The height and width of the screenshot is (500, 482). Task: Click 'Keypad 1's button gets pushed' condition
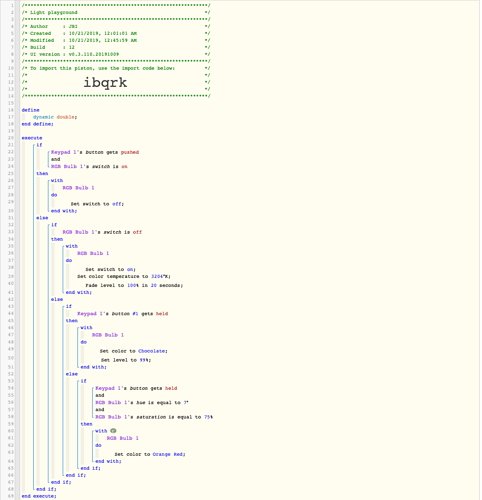click(x=95, y=152)
